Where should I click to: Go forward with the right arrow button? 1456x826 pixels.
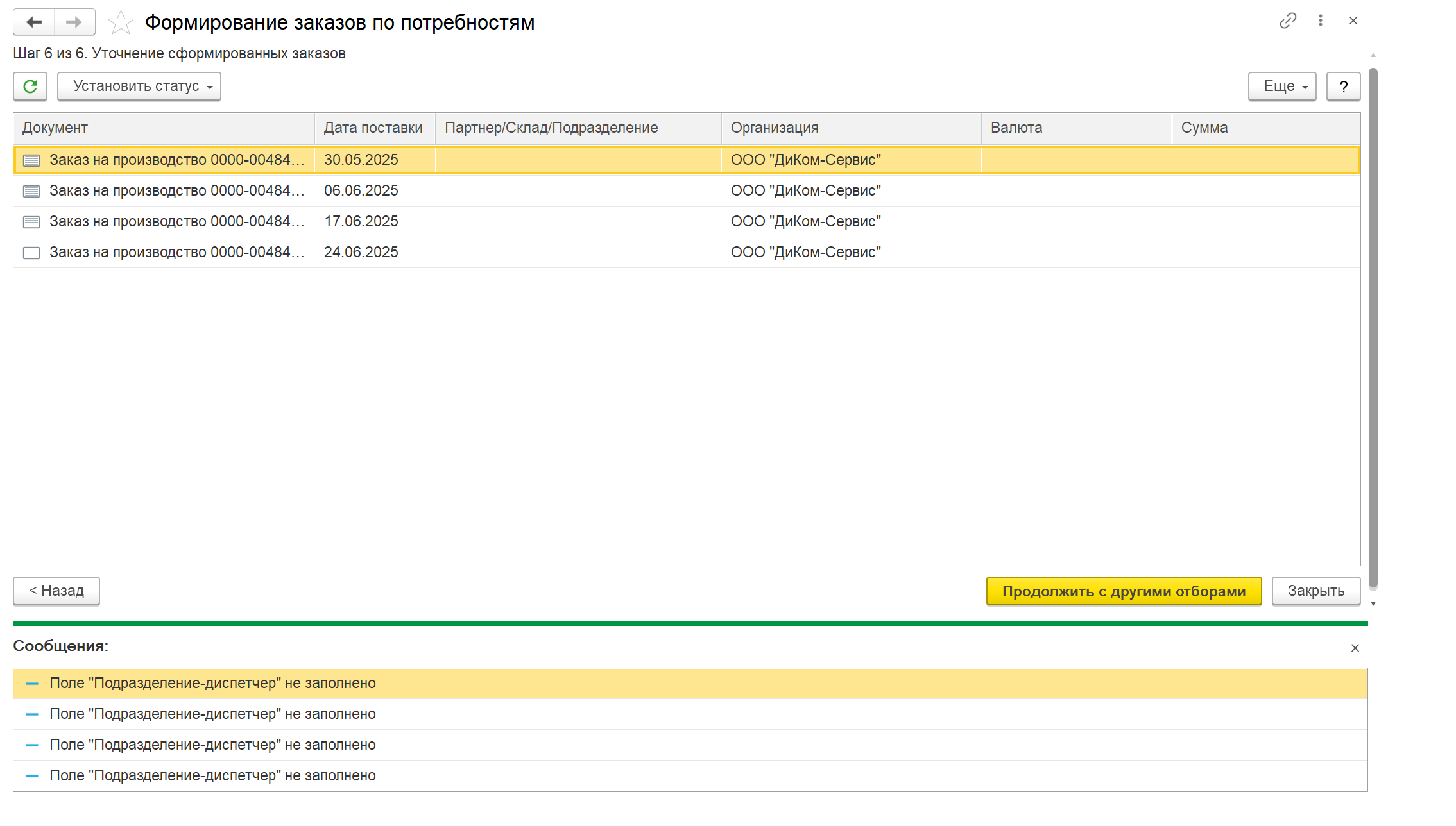[74, 22]
